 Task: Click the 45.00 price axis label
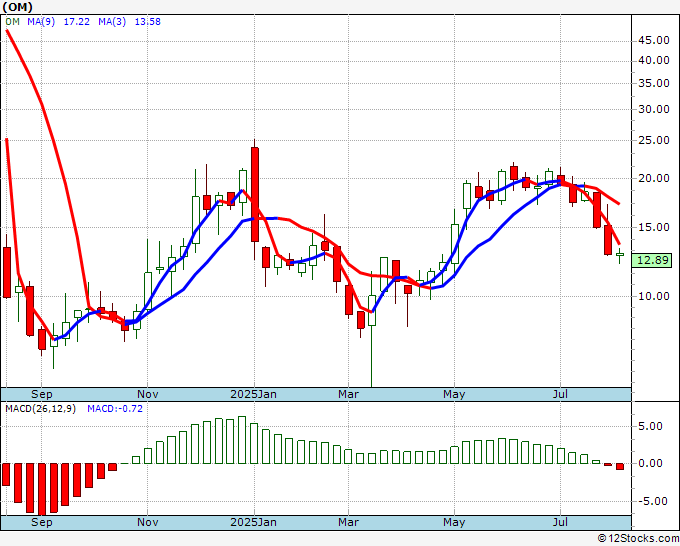click(x=654, y=40)
